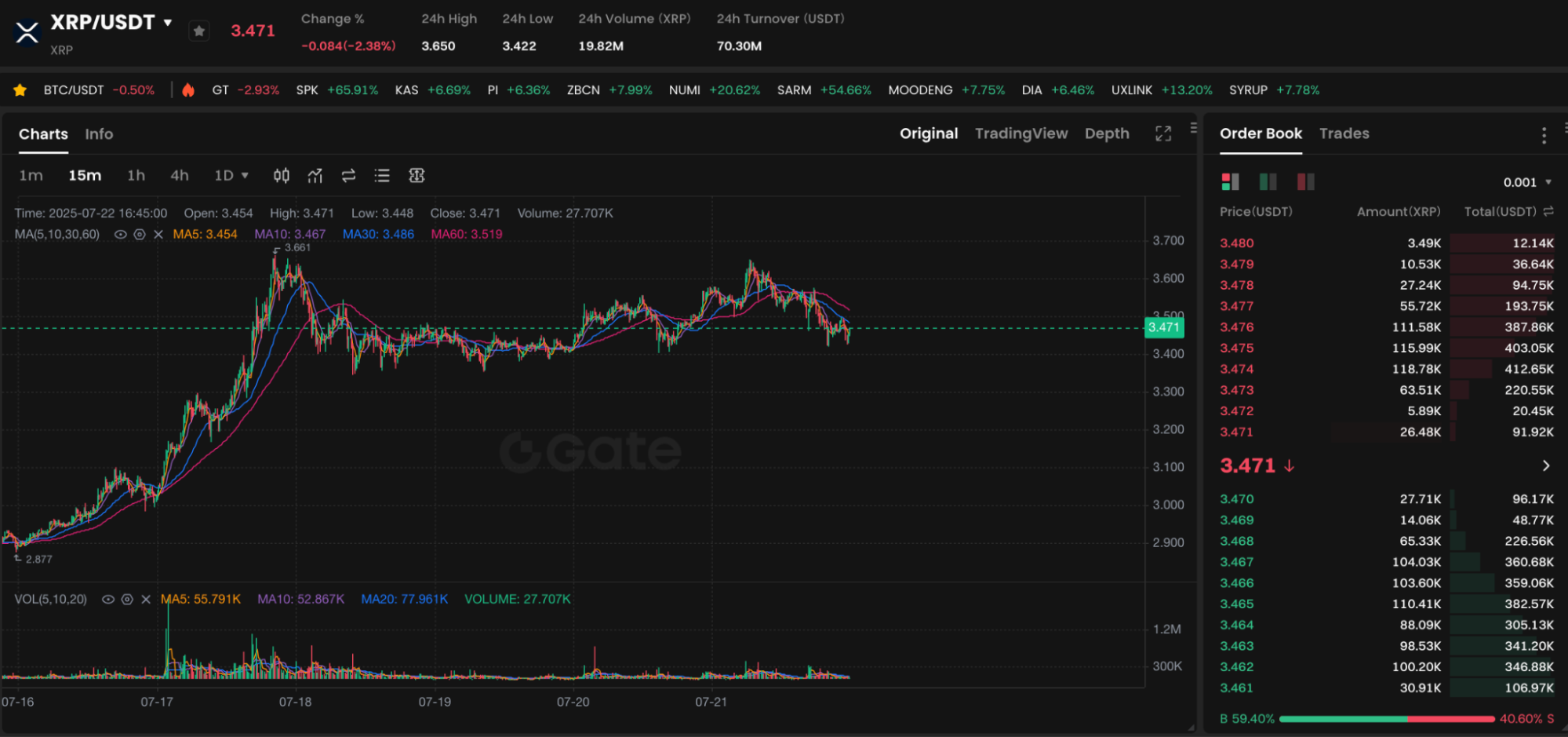Viewport: 1568px width, 737px height.
Task: Remove the VOL indicator with X
Action: [x=146, y=600]
